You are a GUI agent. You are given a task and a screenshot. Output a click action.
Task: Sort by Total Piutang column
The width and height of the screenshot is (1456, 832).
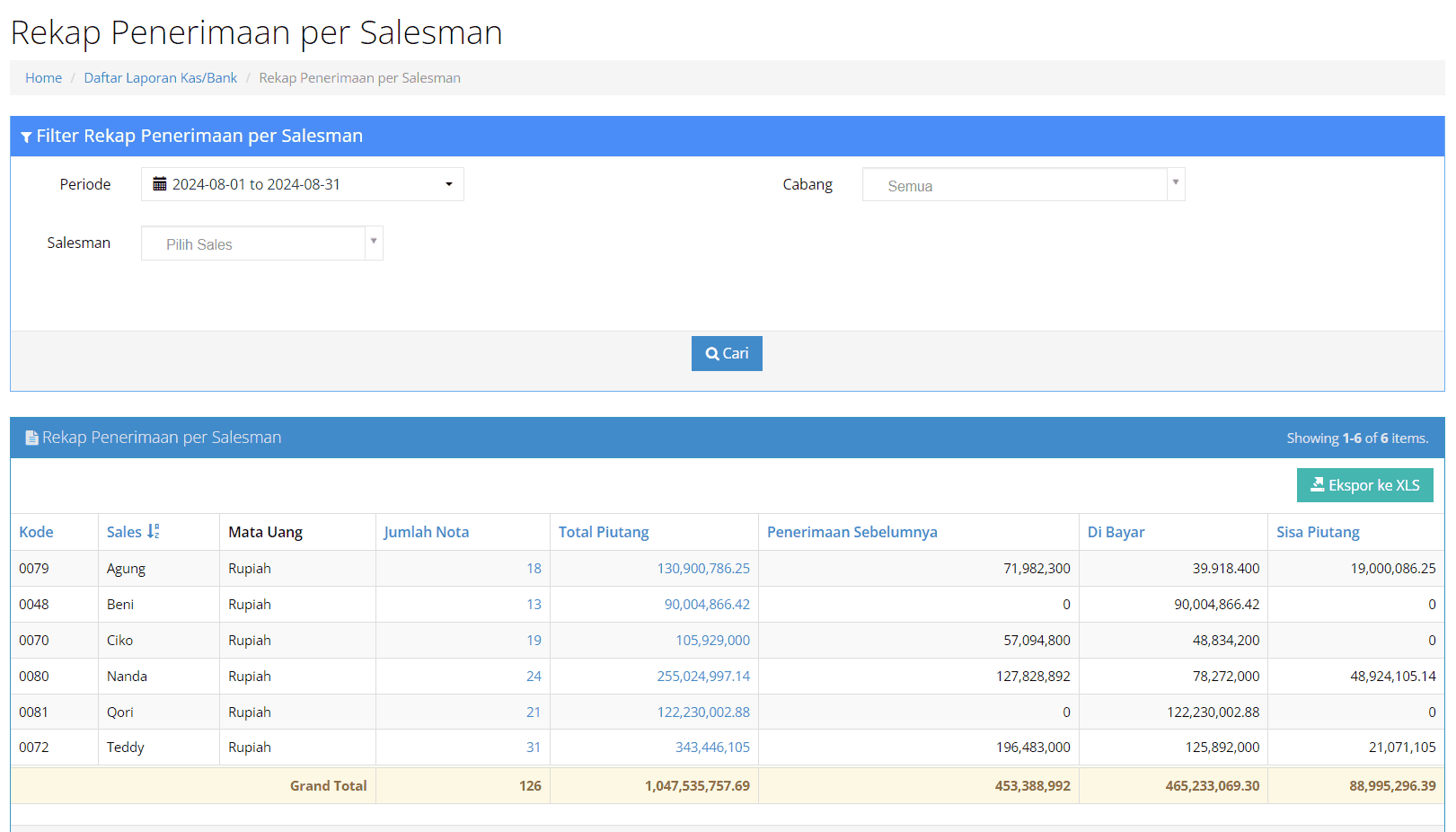coord(604,532)
